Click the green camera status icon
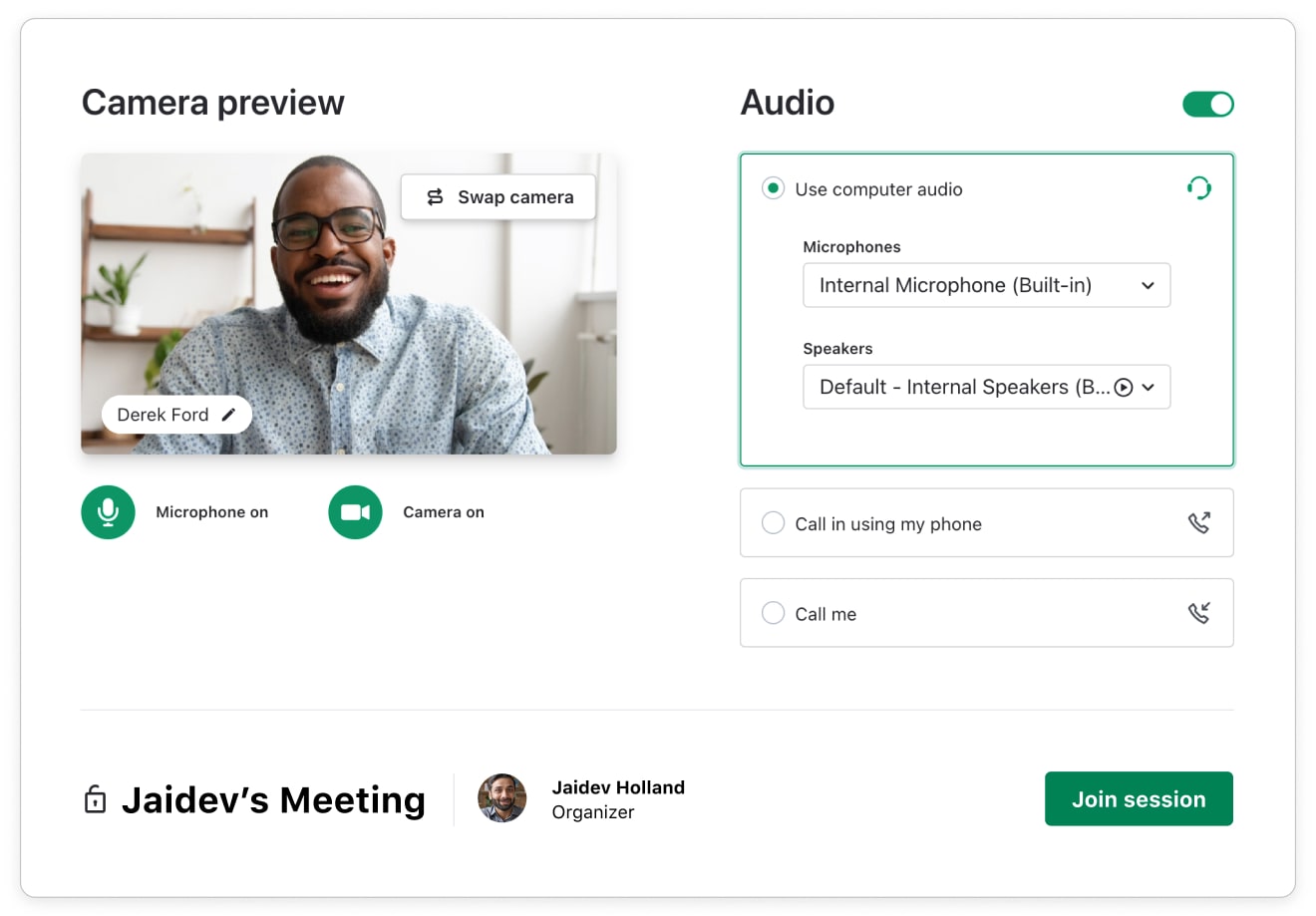 [x=355, y=511]
